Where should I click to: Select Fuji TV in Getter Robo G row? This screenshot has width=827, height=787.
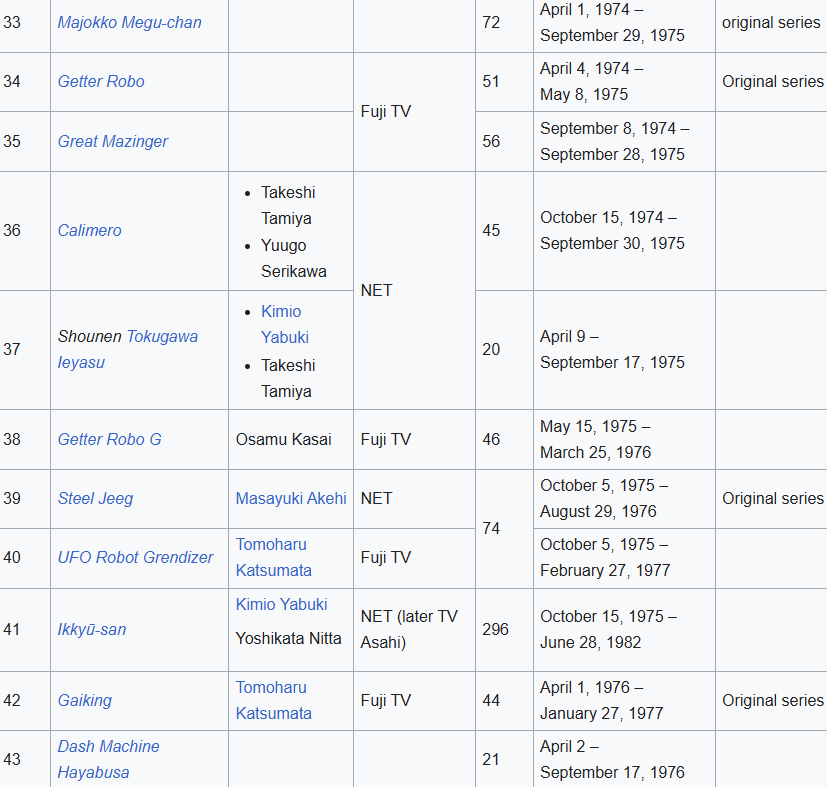(386, 439)
